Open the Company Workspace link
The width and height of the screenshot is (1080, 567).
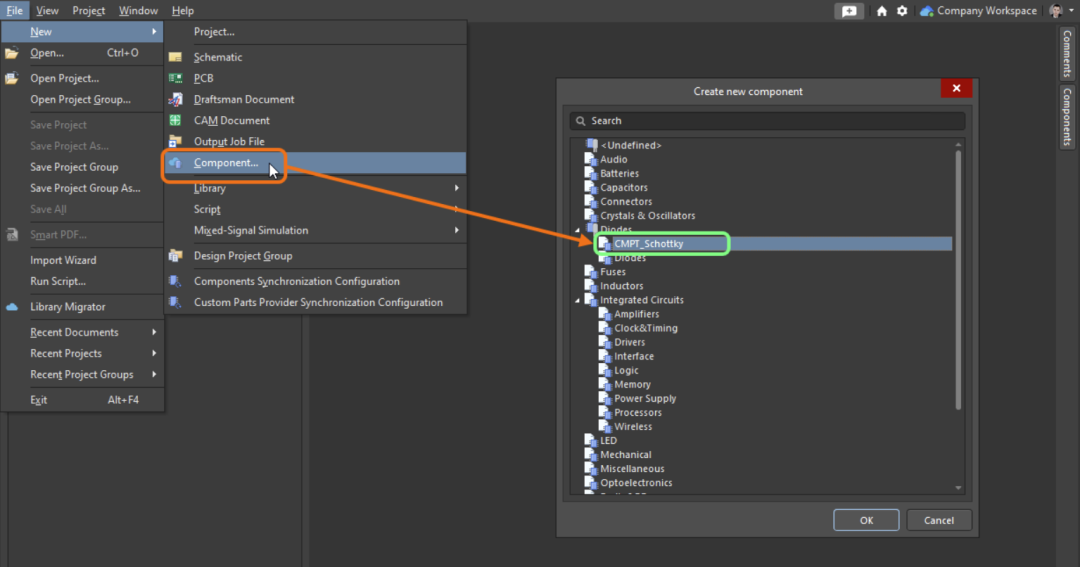tap(979, 11)
